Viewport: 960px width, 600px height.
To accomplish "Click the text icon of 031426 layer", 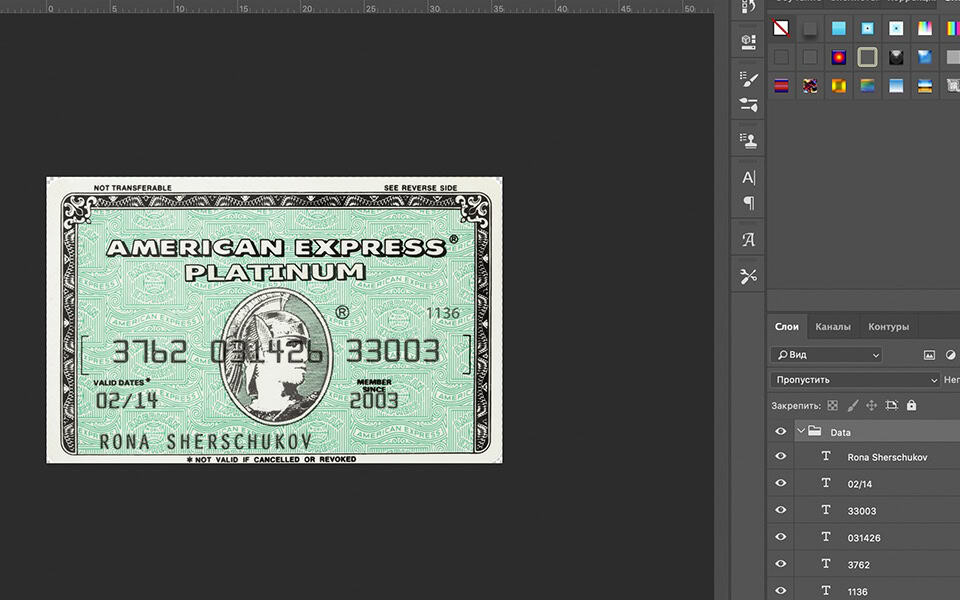I will pos(826,537).
